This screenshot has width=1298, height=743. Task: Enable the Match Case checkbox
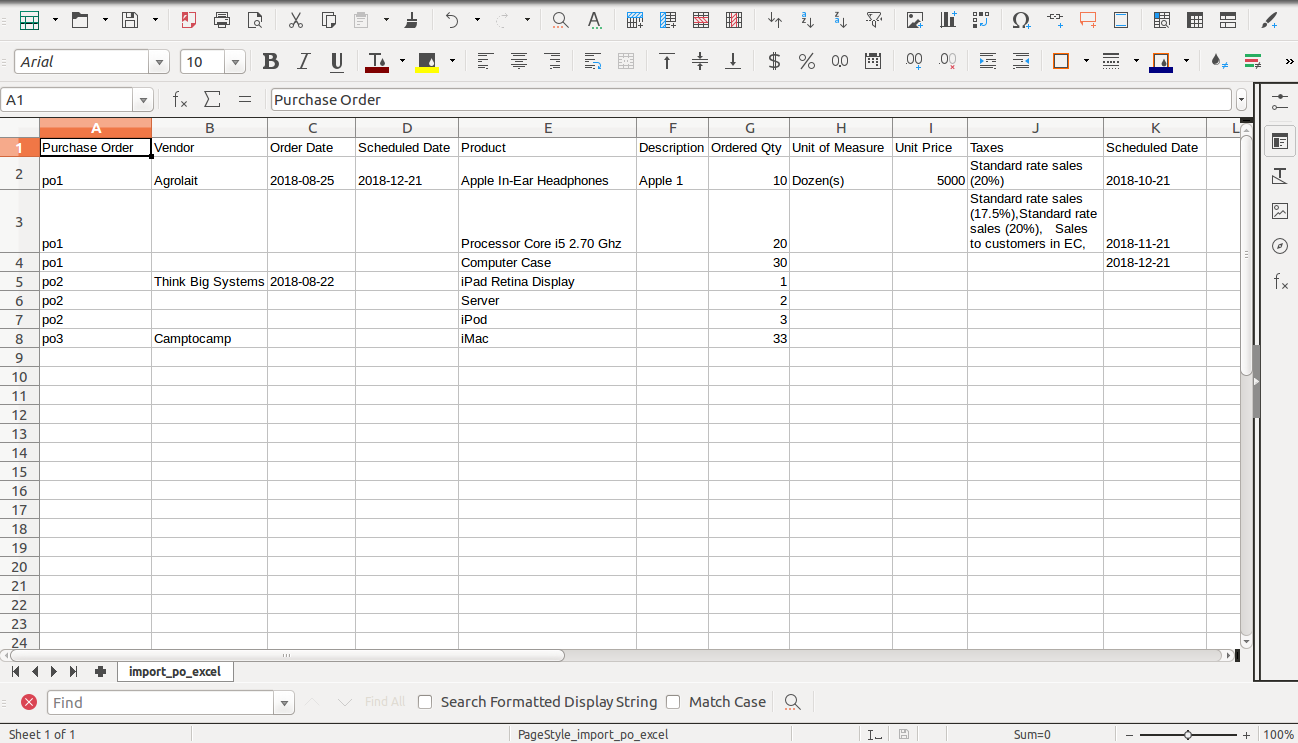pyautogui.click(x=673, y=702)
